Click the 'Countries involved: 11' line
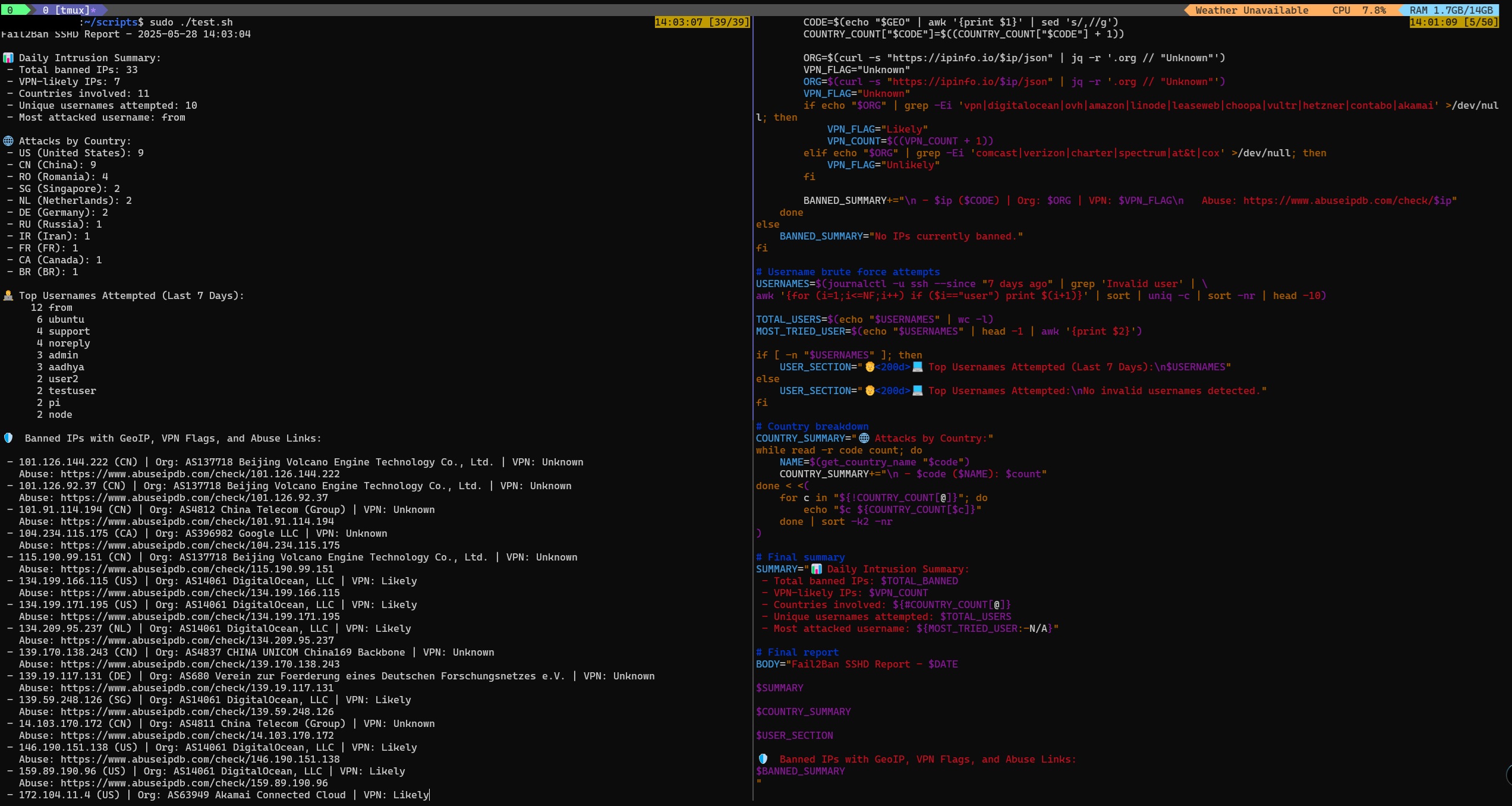This screenshot has height=806, width=1512. point(78,93)
